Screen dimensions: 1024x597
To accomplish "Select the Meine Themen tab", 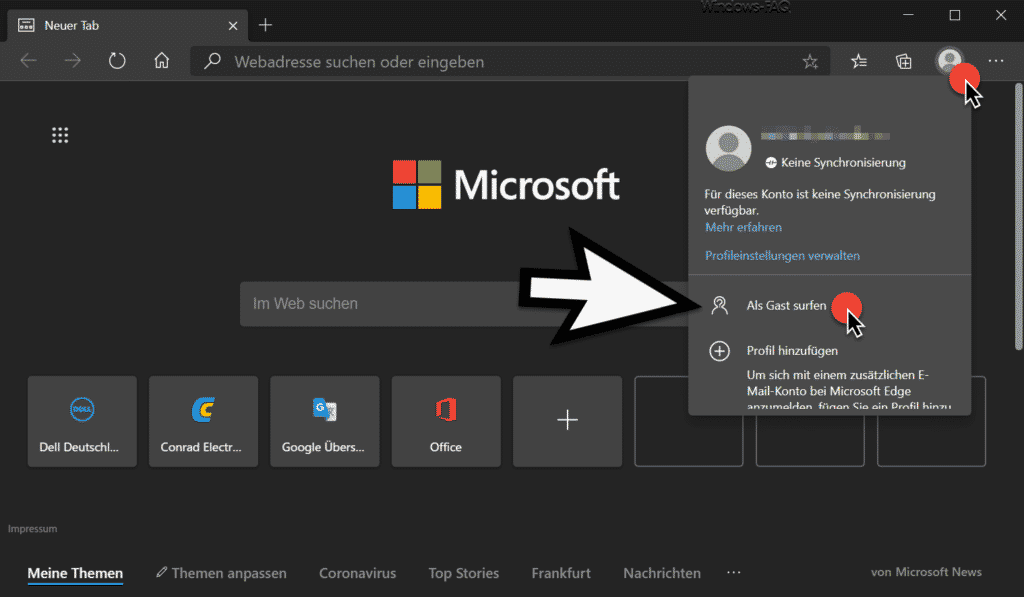I will (75, 573).
